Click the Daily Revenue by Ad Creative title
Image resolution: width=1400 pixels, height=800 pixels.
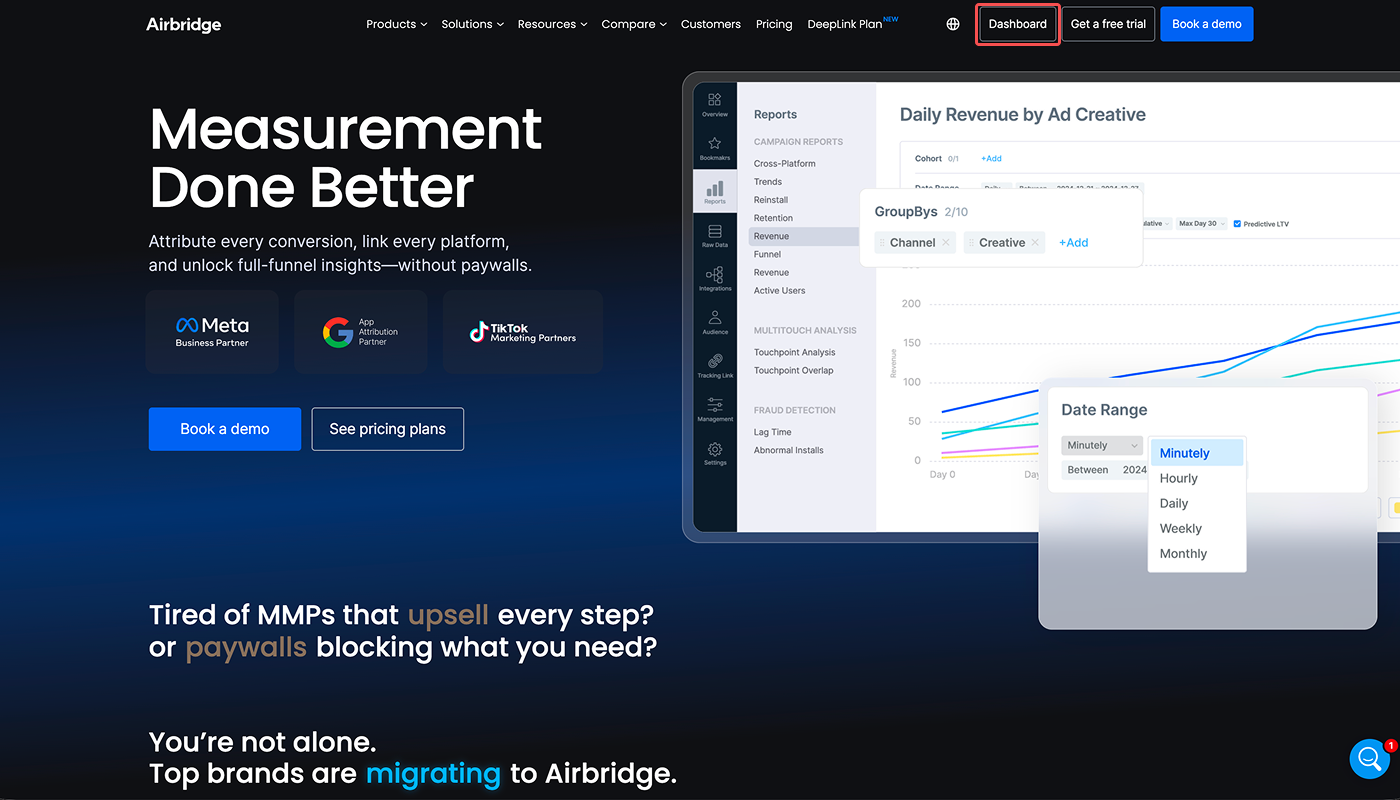(1022, 114)
